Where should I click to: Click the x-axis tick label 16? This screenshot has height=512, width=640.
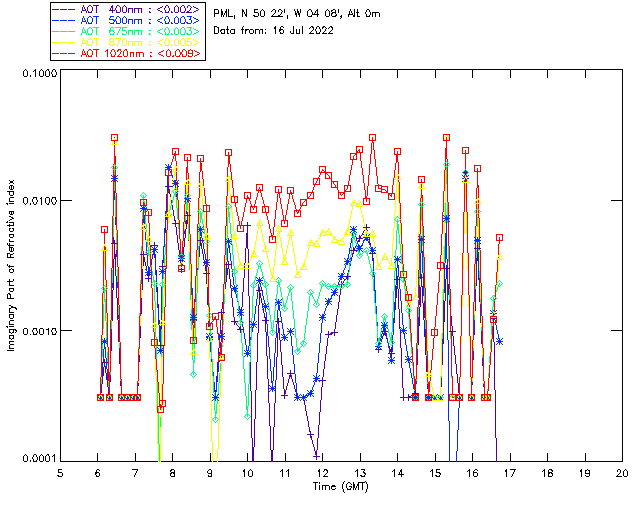(472, 473)
